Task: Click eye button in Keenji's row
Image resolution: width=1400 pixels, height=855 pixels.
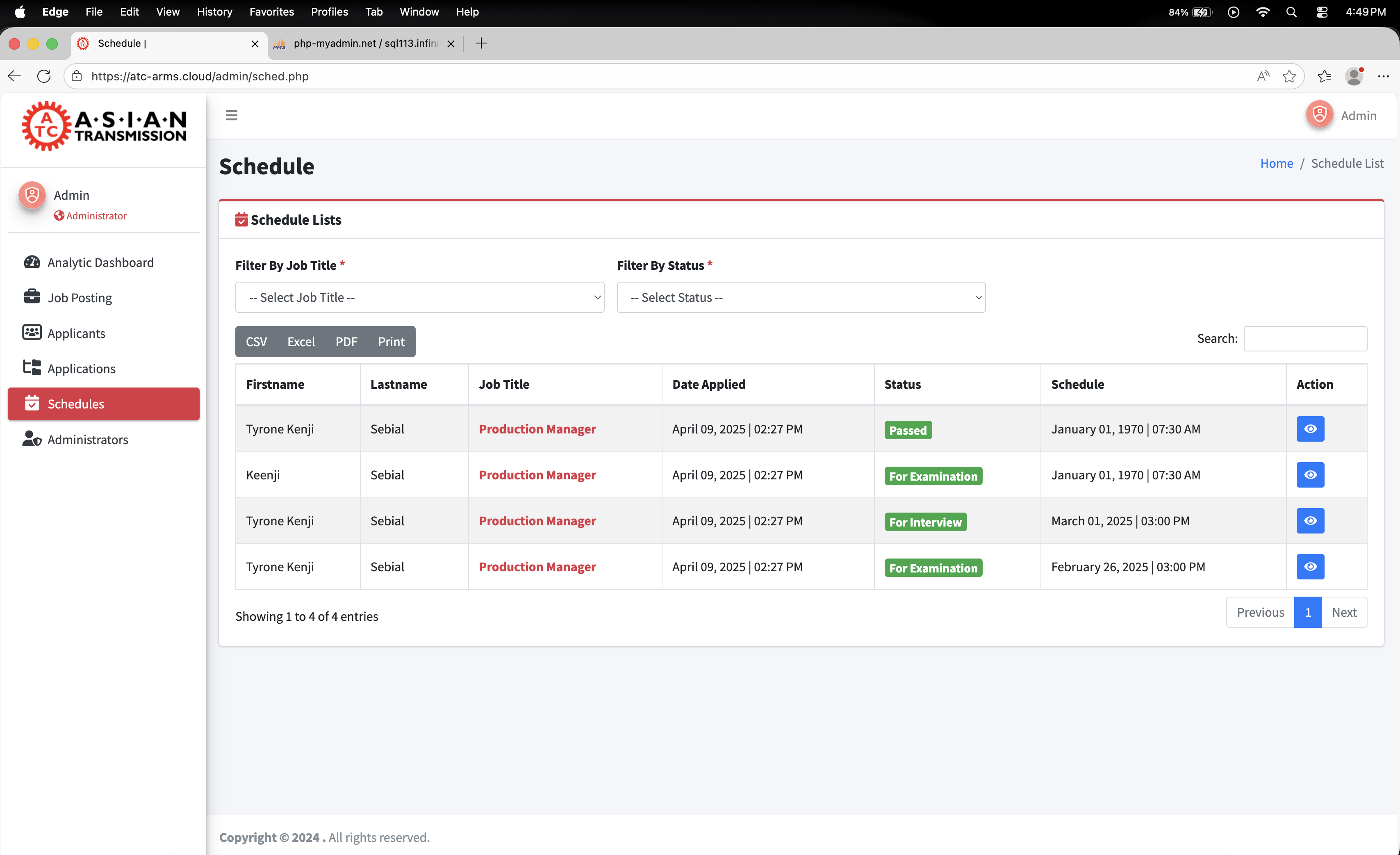Action: pos(1310,475)
